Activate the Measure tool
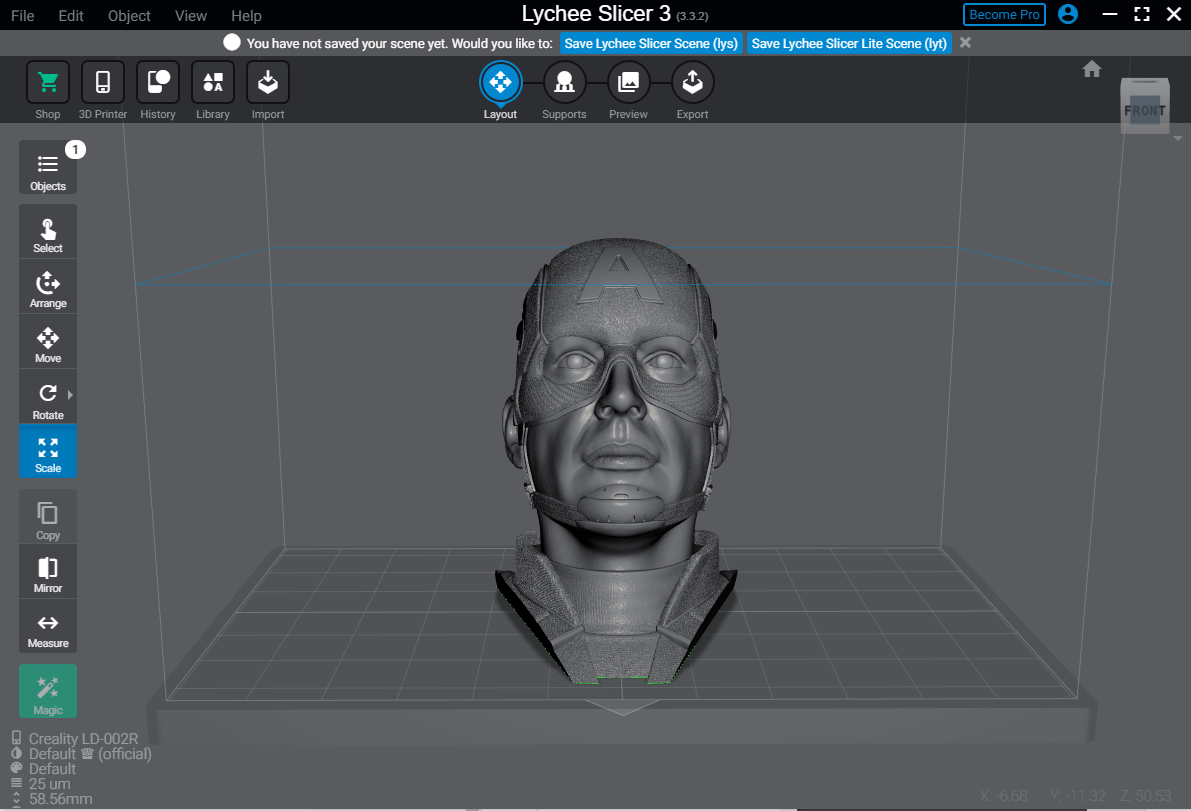The image size is (1191, 811). pyautogui.click(x=48, y=626)
